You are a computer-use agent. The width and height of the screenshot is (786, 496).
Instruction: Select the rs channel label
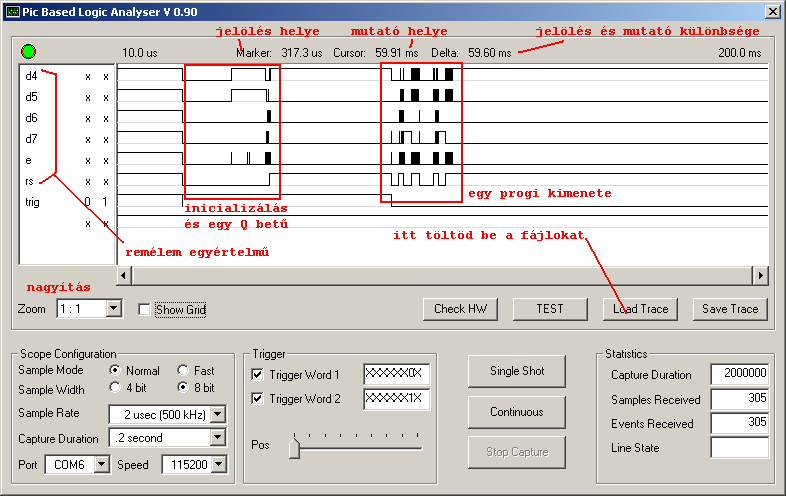(x=29, y=182)
